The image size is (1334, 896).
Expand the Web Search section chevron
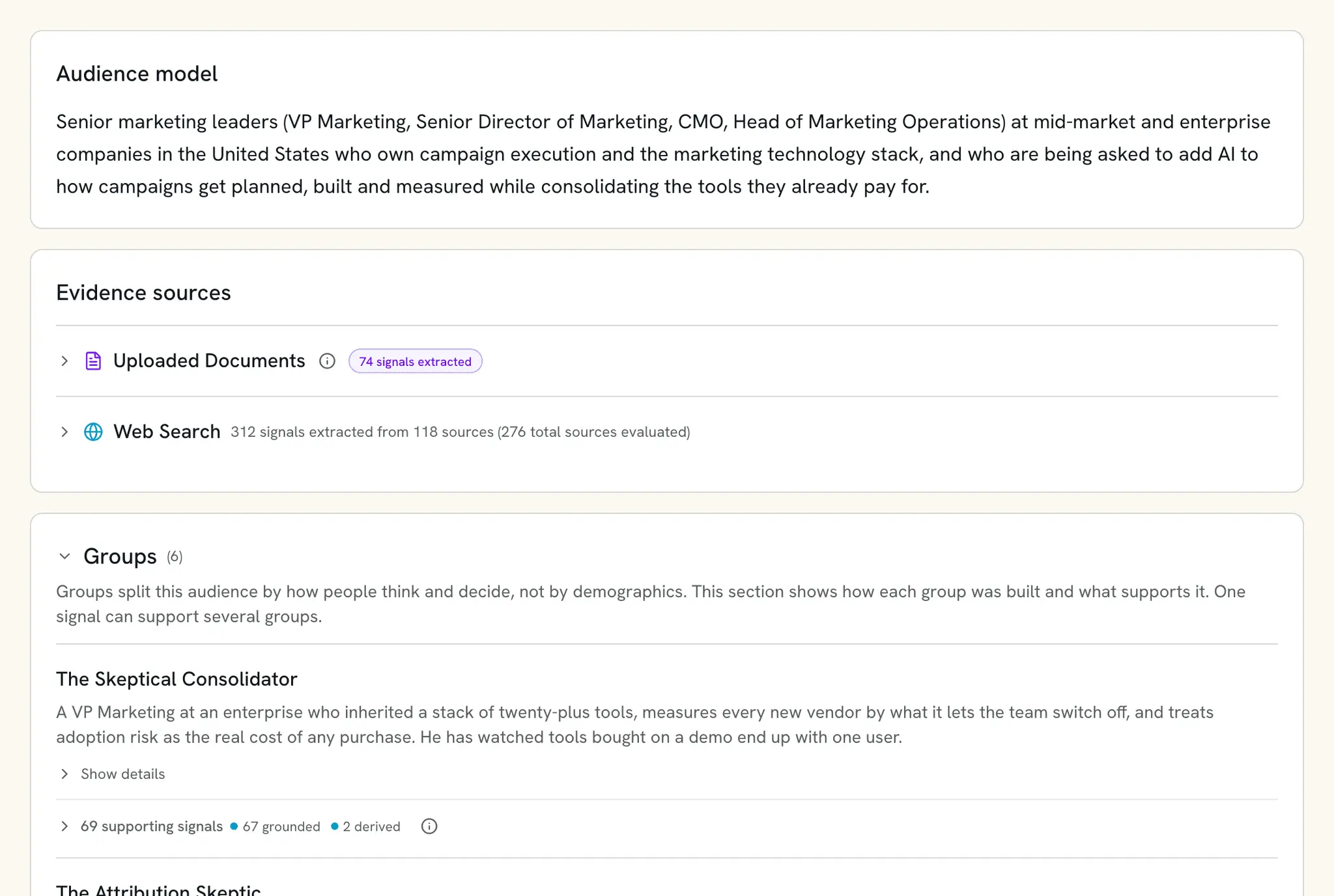(64, 432)
